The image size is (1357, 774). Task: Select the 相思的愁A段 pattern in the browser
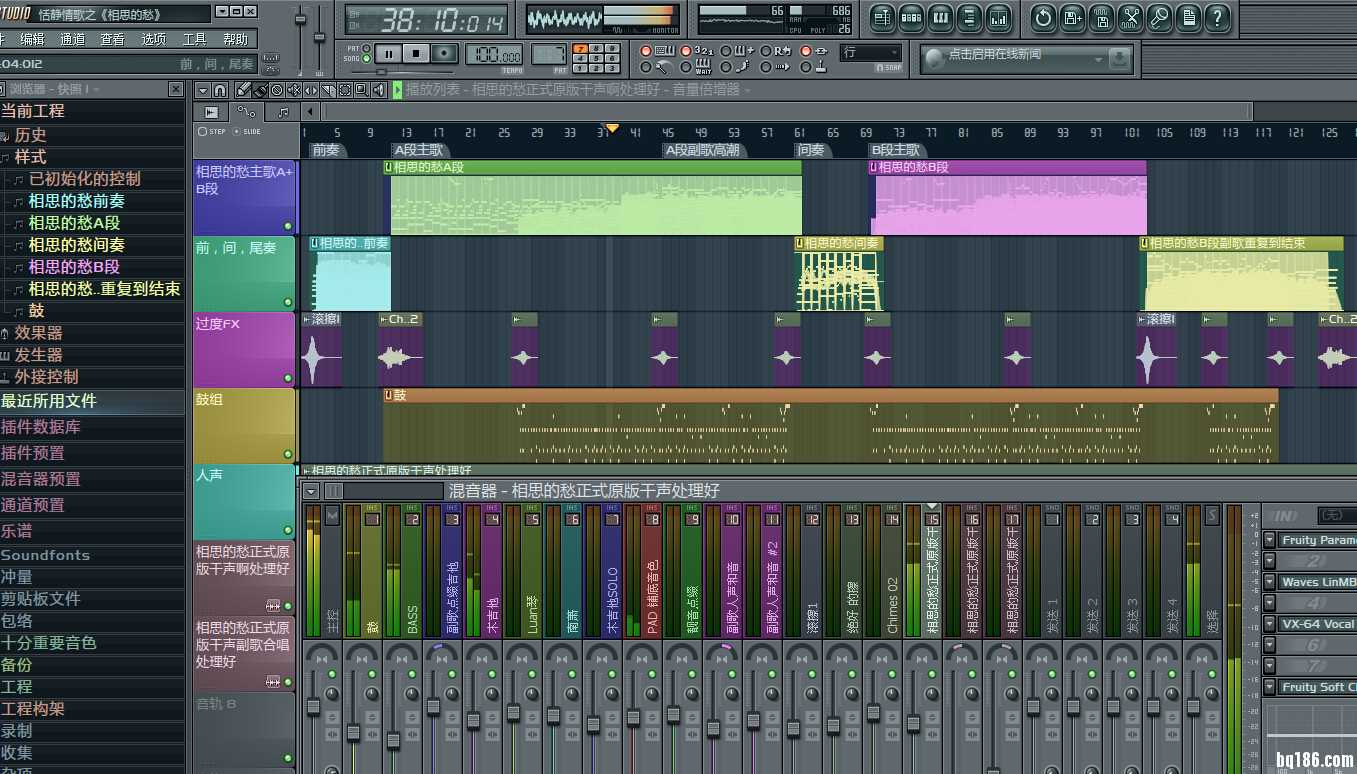click(x=74, y=223)
